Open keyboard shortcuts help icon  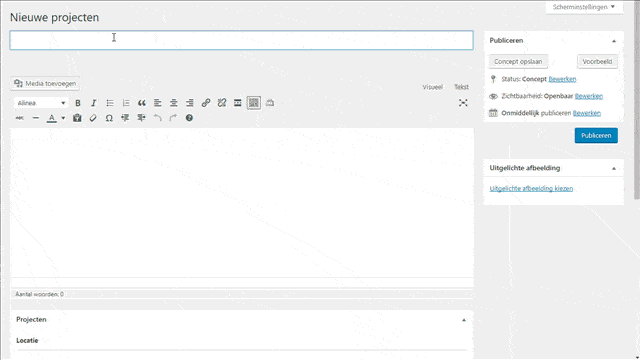click(x=189, y=118)
